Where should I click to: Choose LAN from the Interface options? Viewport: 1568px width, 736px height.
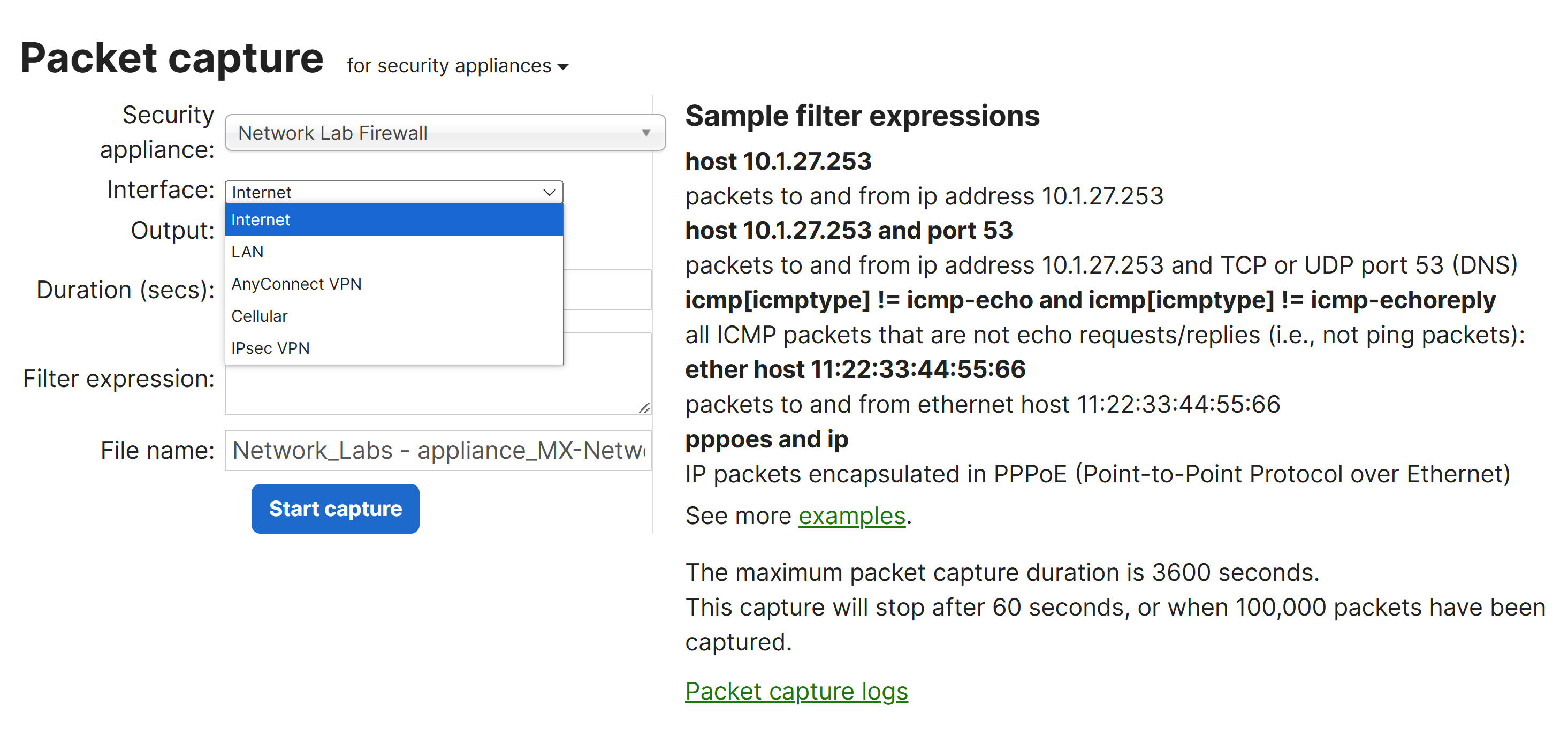click(x=393, y=252)
